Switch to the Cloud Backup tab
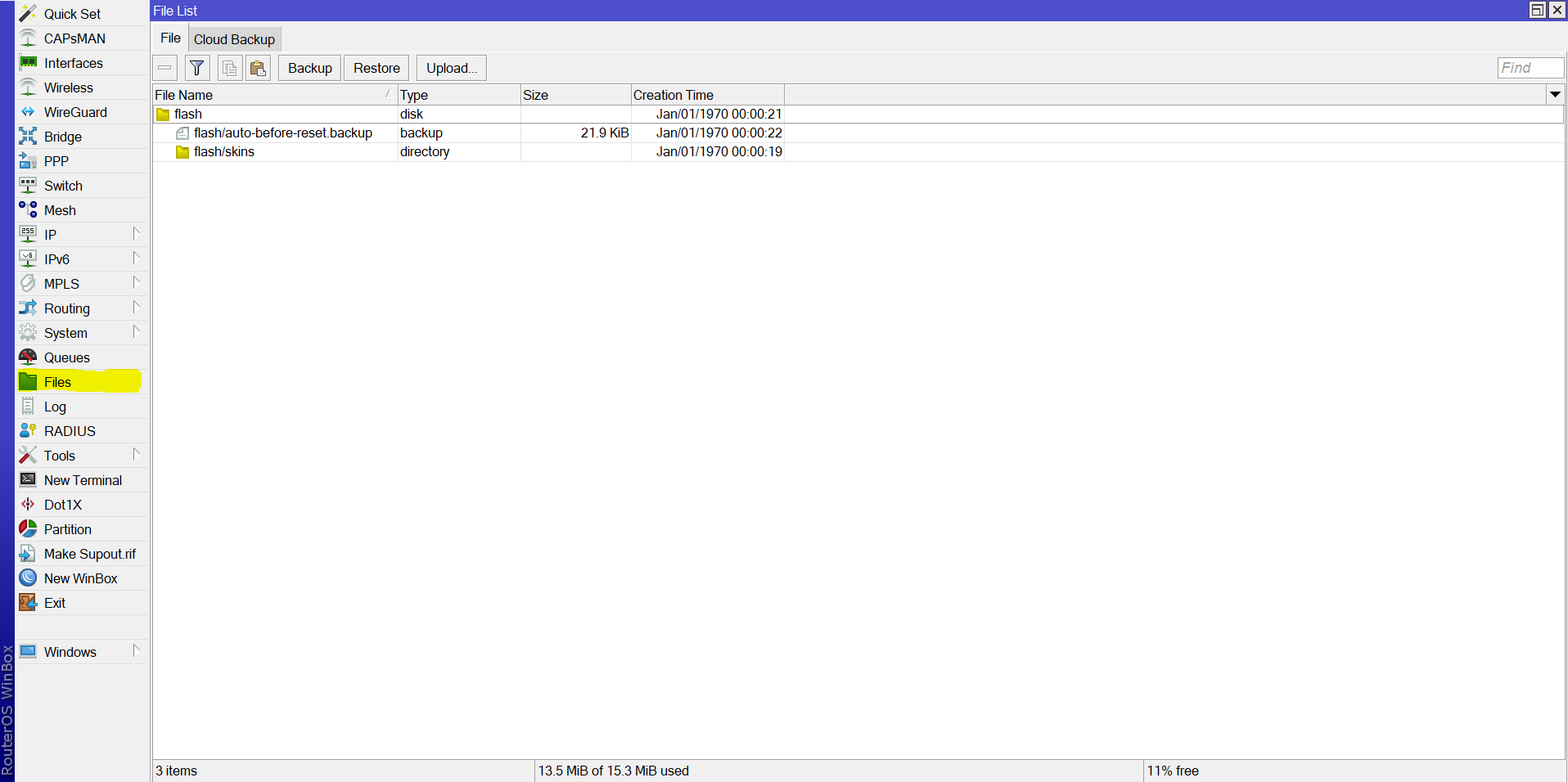This screenshot has width=1568, height=782. click(234, 39)
